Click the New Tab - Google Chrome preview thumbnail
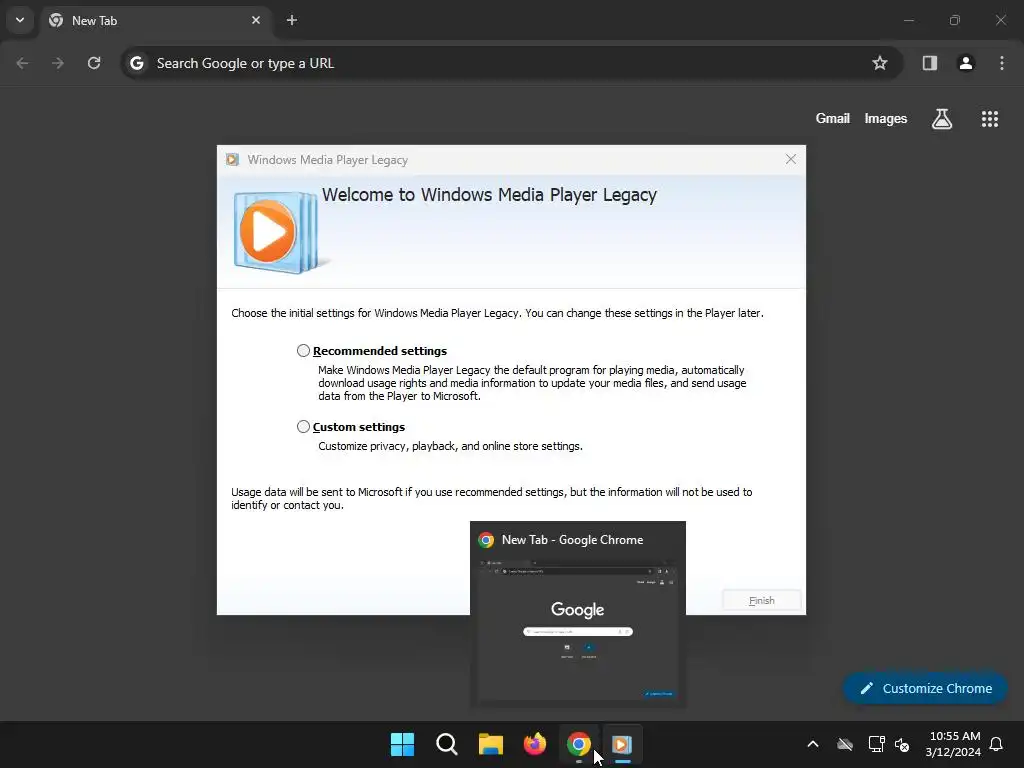This screenshot has width=1024, height=768. pyautogui.click(x=577, y=614)
